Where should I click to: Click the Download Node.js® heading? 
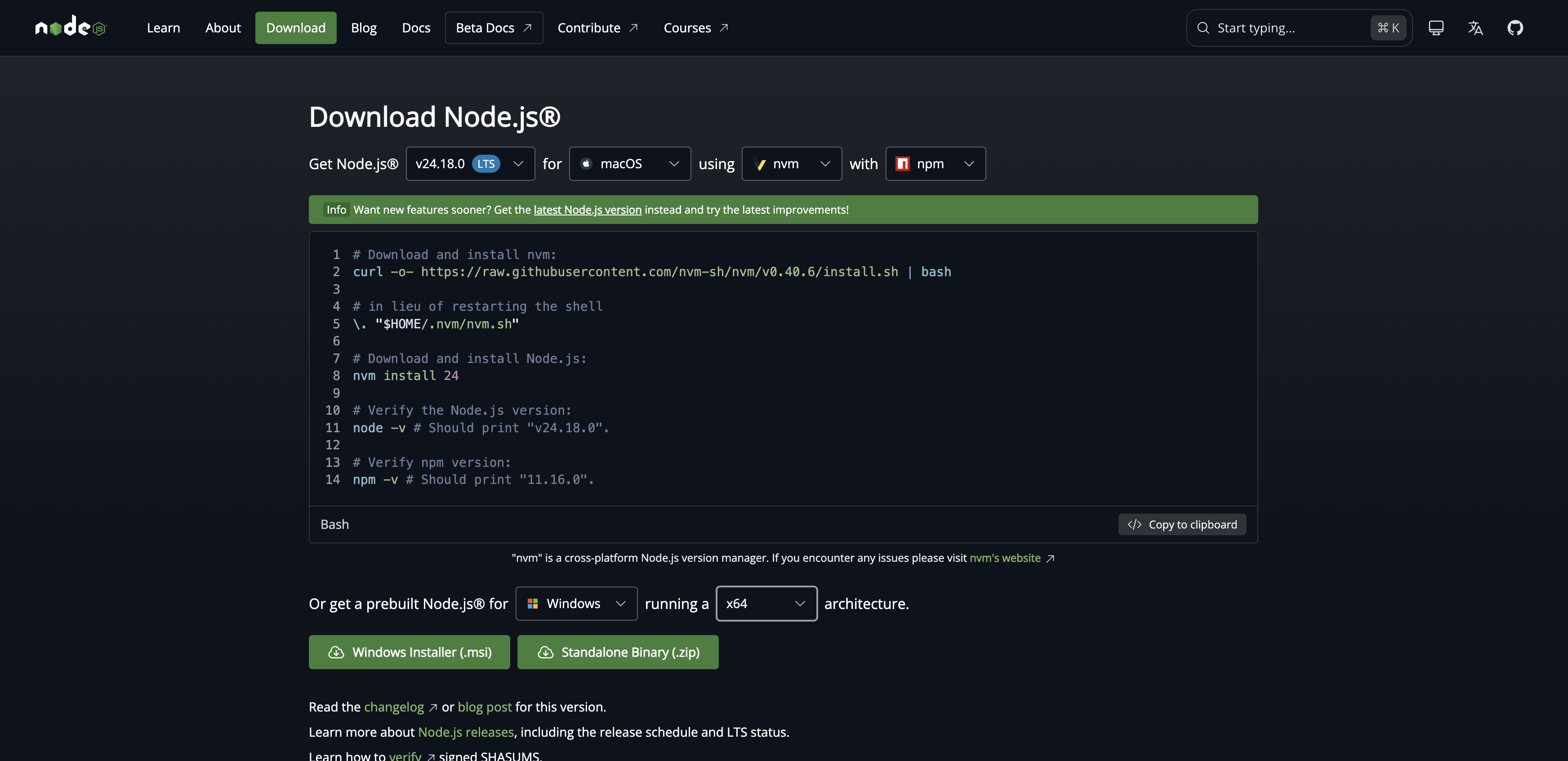[435, 116]
